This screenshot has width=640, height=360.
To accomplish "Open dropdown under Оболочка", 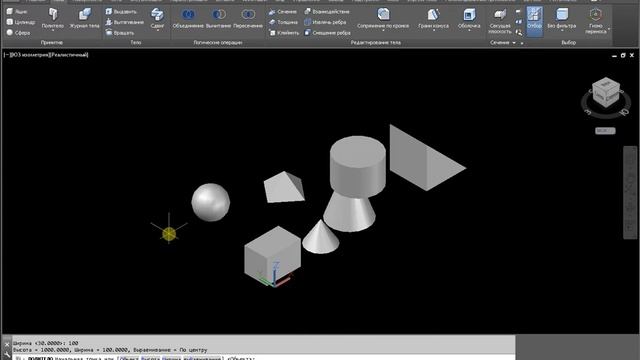I will [469, 31].
